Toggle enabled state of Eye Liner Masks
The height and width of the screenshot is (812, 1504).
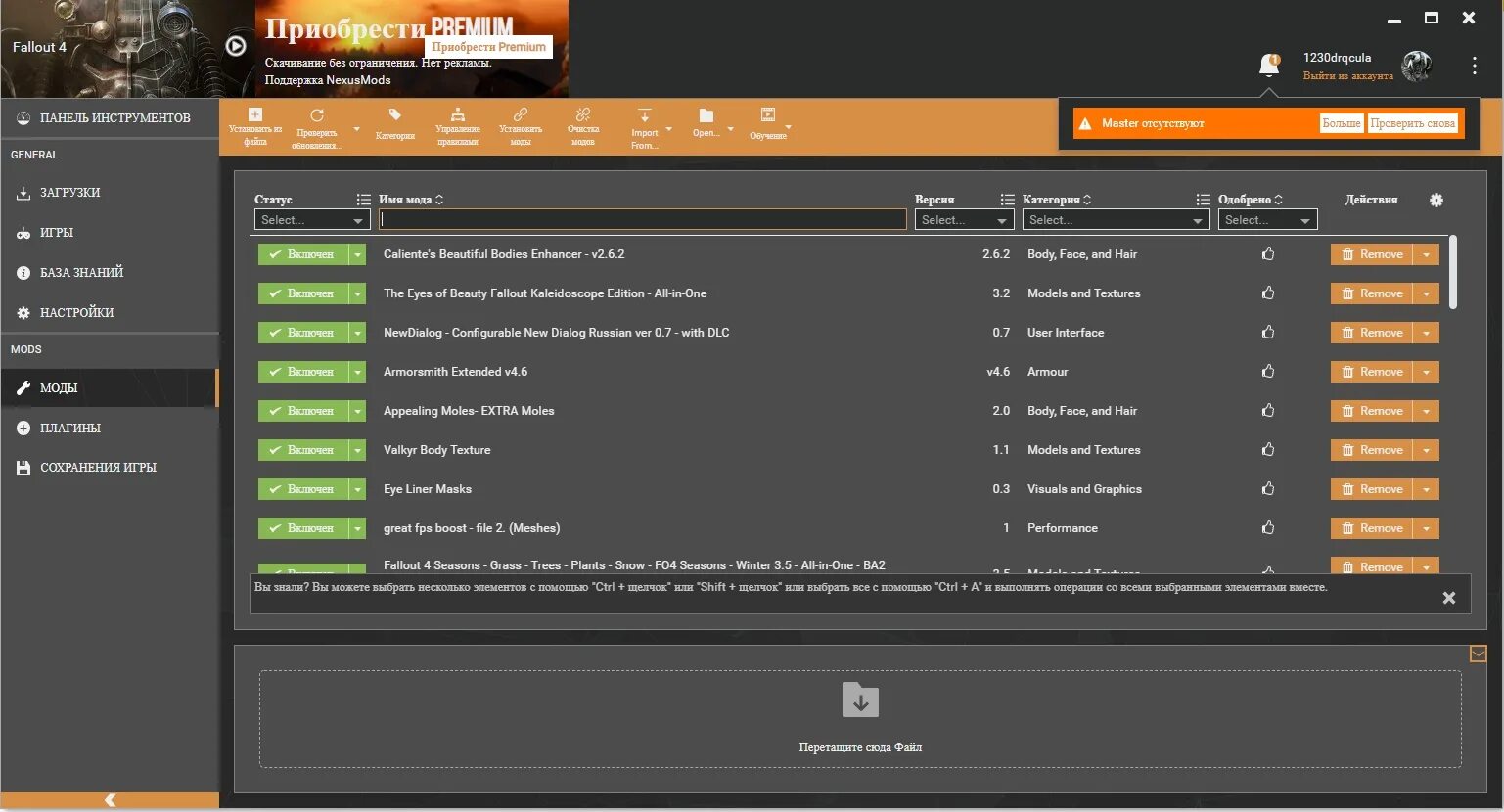[x=303, y=489]
